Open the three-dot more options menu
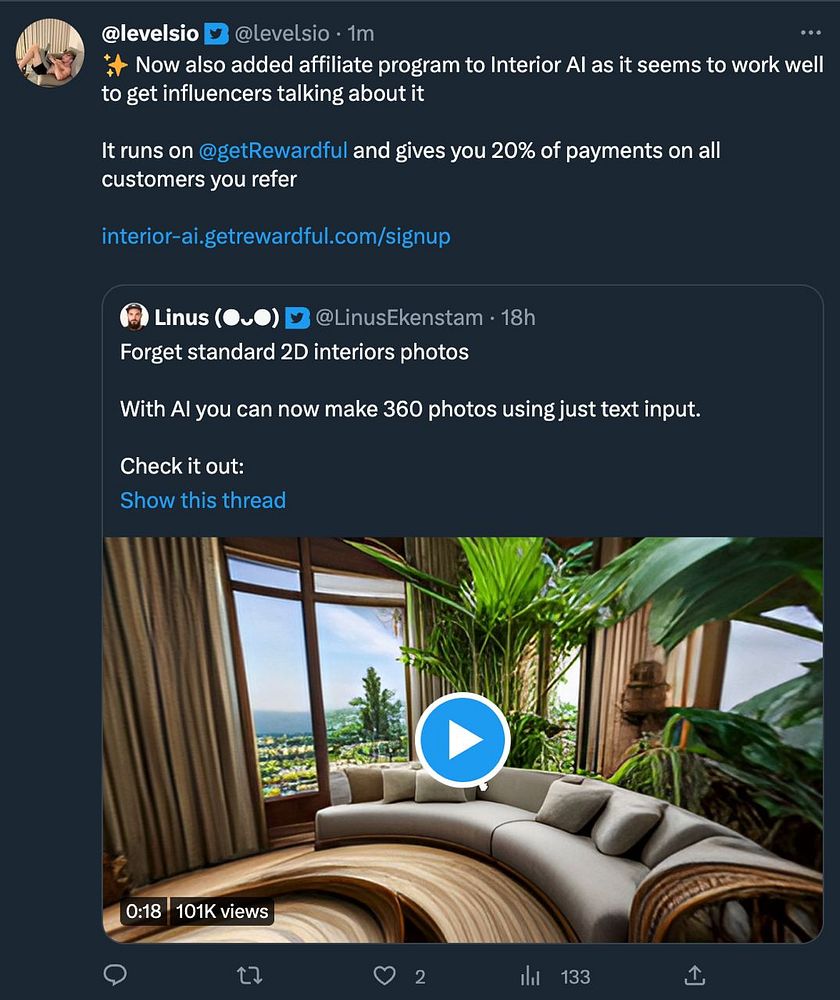 point(810,32)
